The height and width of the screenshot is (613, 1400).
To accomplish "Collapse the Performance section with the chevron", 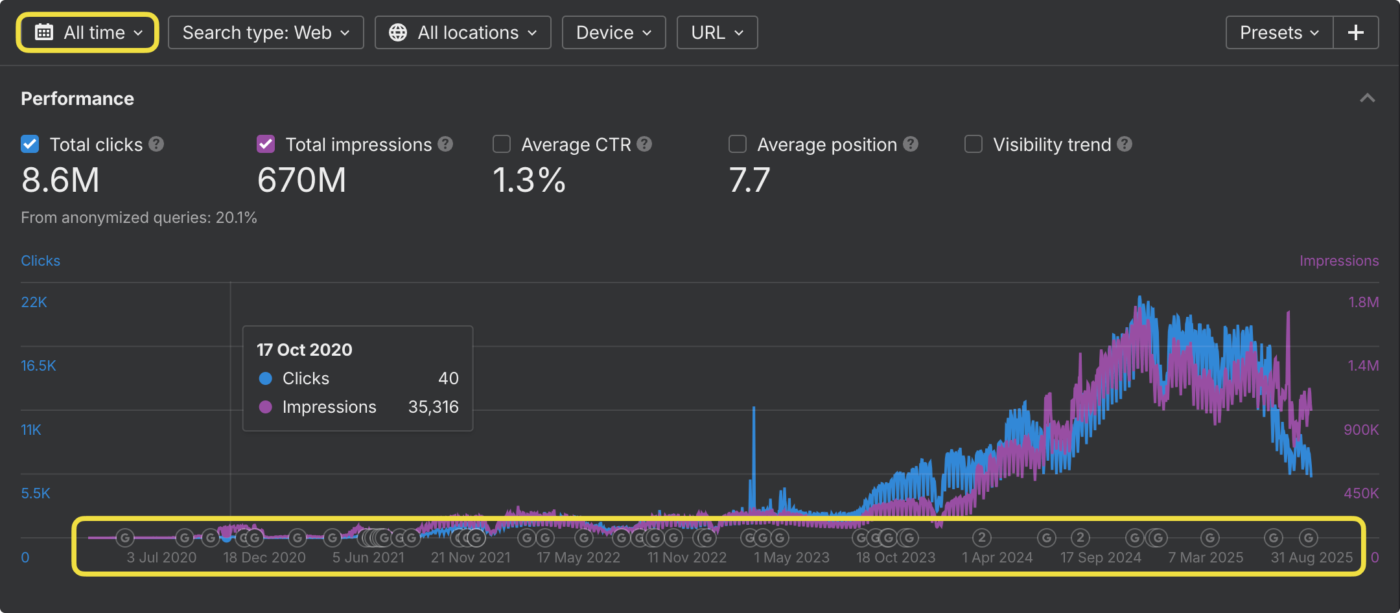I will tap(1367, 97).
